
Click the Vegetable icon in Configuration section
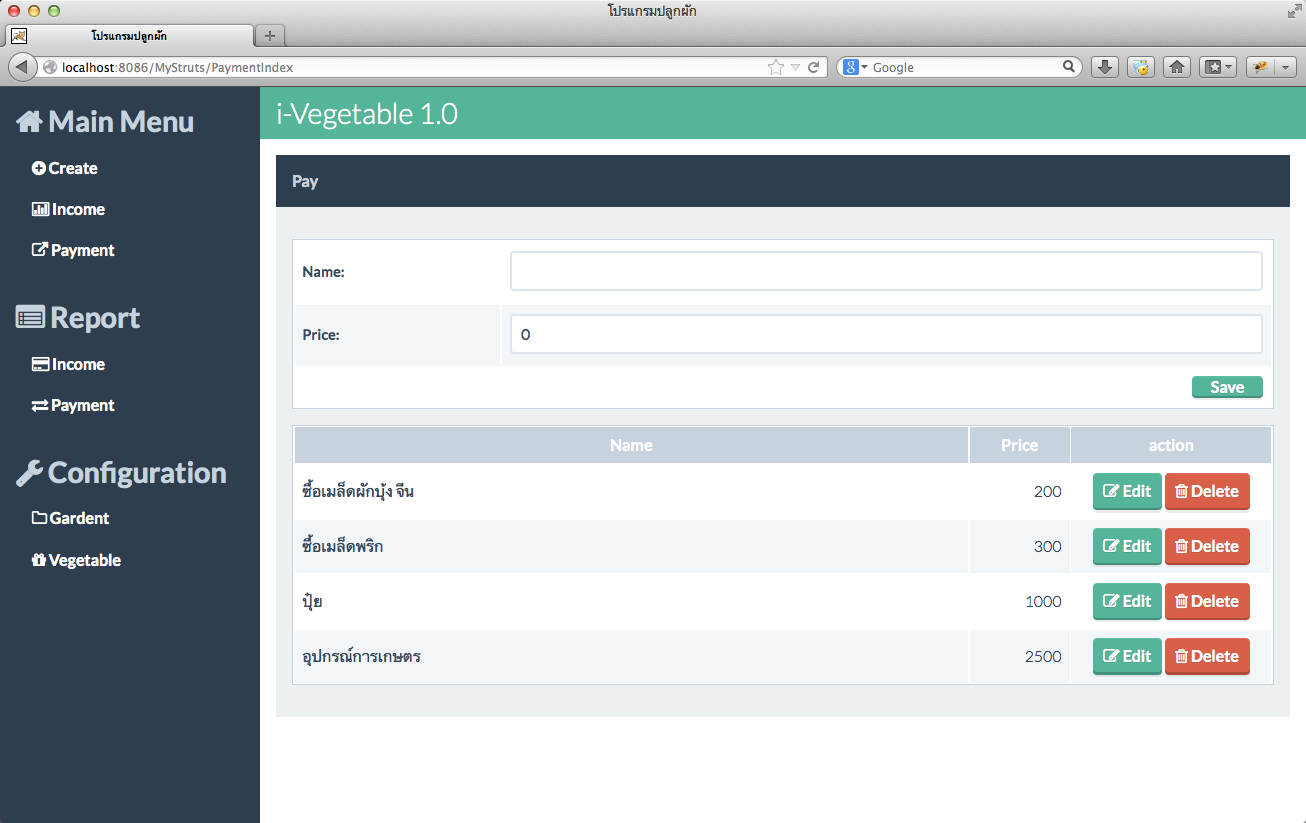(38, 559)
